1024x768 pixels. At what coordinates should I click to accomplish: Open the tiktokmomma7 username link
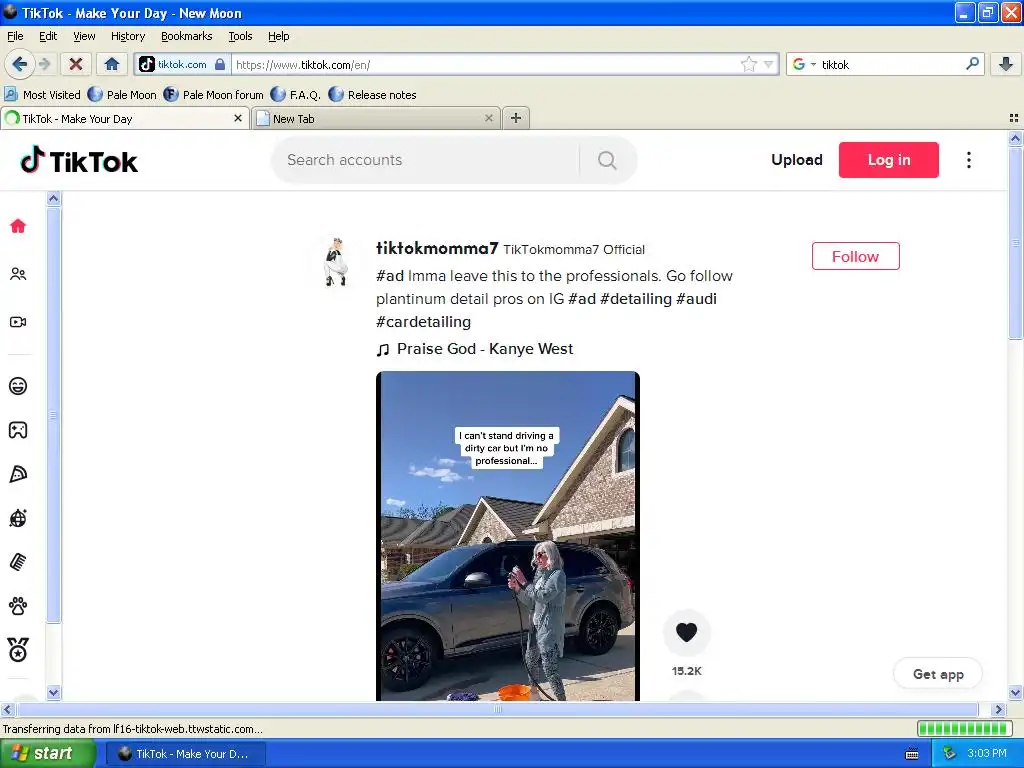437,248
